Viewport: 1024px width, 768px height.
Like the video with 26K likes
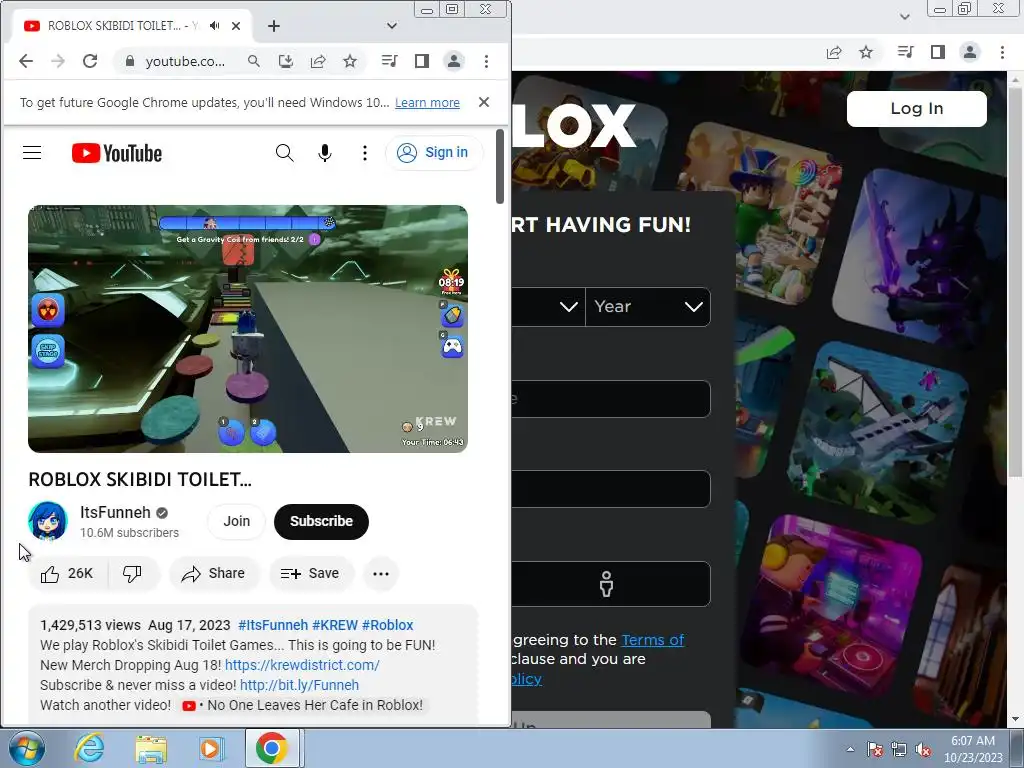(67, 573)
